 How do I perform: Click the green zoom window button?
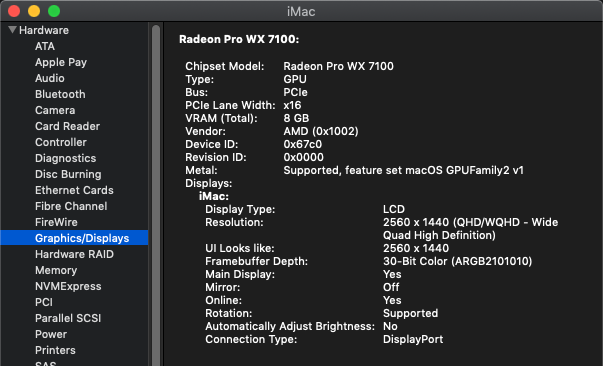tap(54, 11)
